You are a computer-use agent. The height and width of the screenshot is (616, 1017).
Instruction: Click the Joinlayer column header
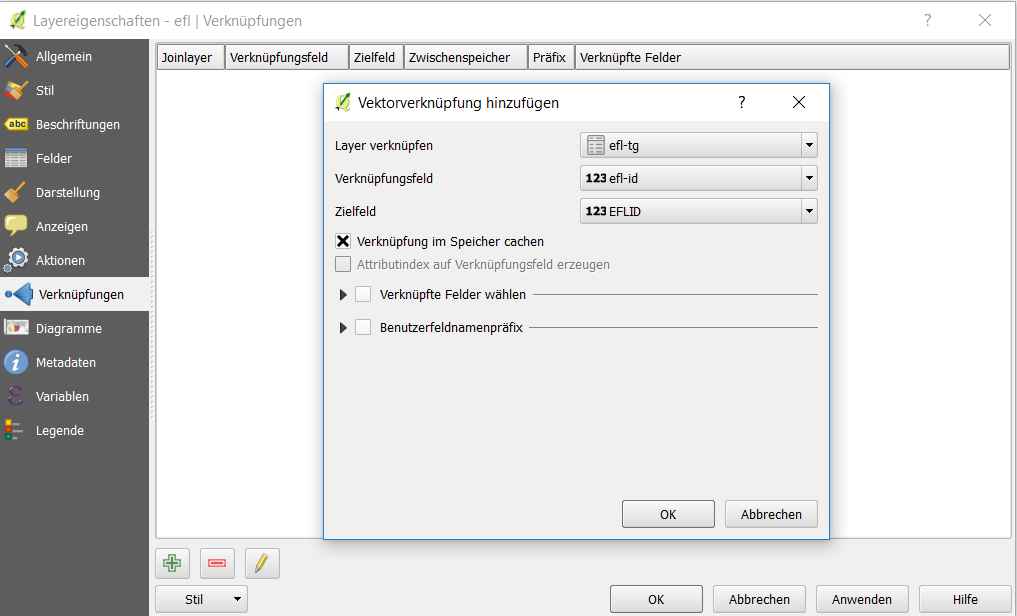187,58
